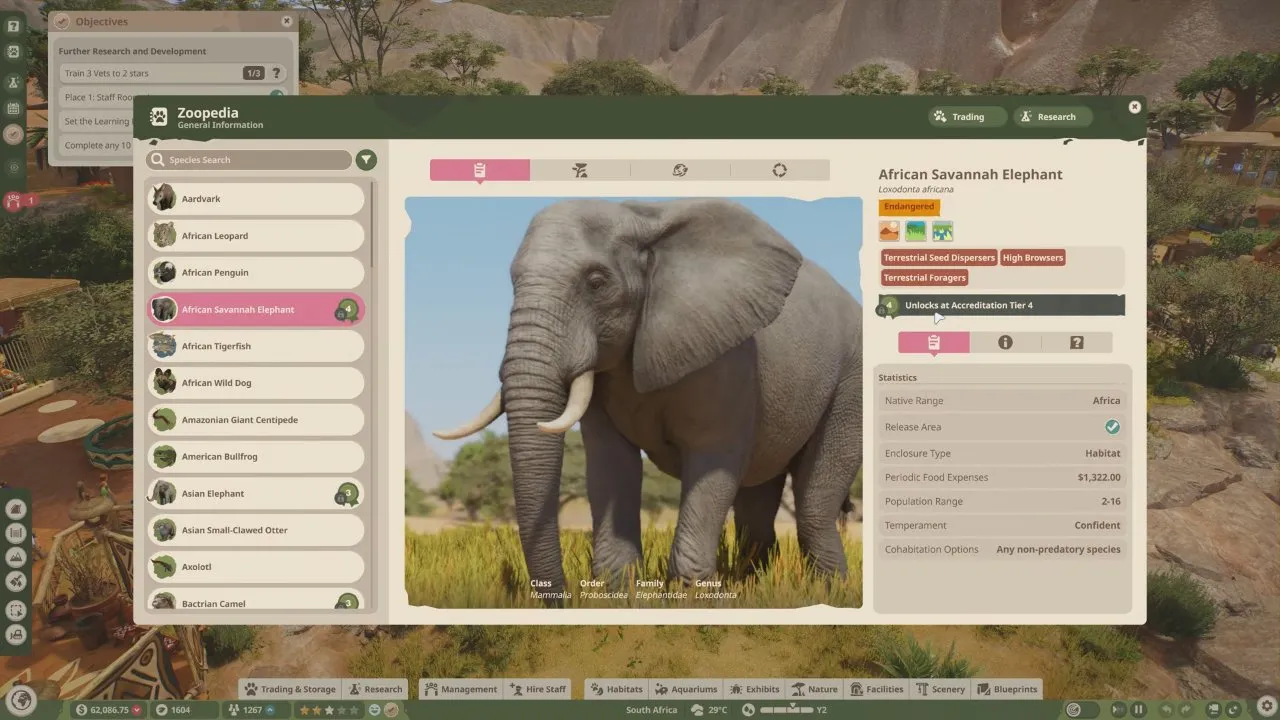Click the savannah biome icon under Endangered
Screen dimensions: 1280x720
pyautogui.click(x=889, y=232)
